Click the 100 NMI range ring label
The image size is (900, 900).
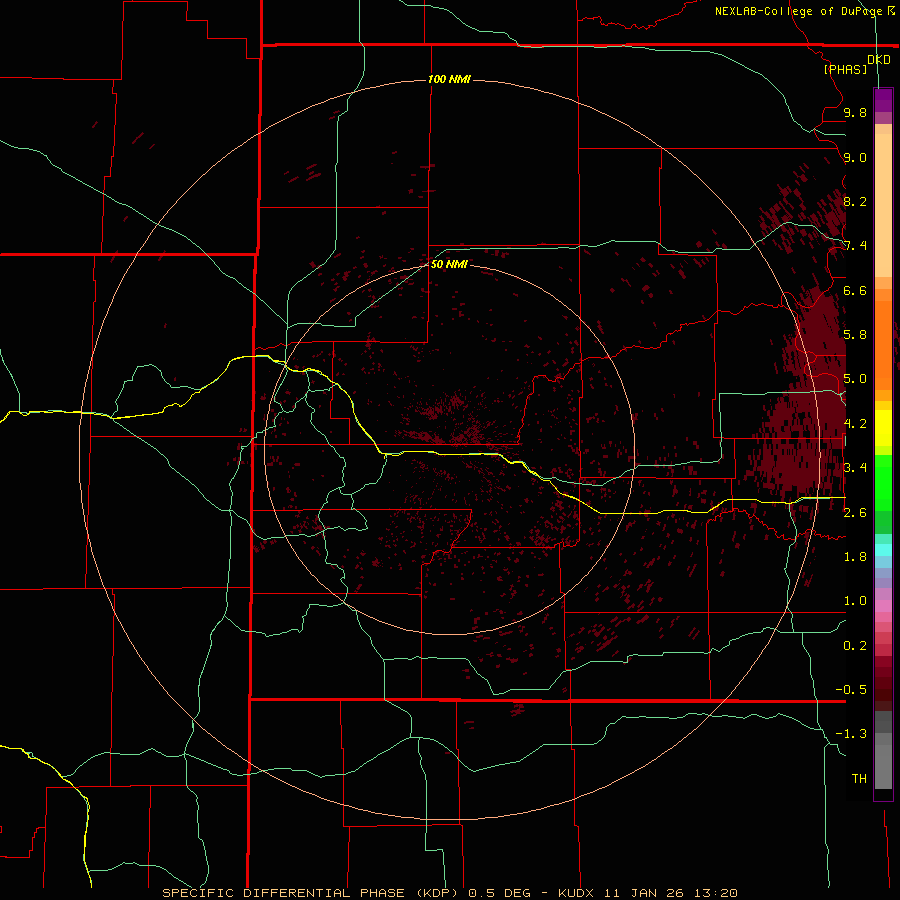tap(449, 79)
